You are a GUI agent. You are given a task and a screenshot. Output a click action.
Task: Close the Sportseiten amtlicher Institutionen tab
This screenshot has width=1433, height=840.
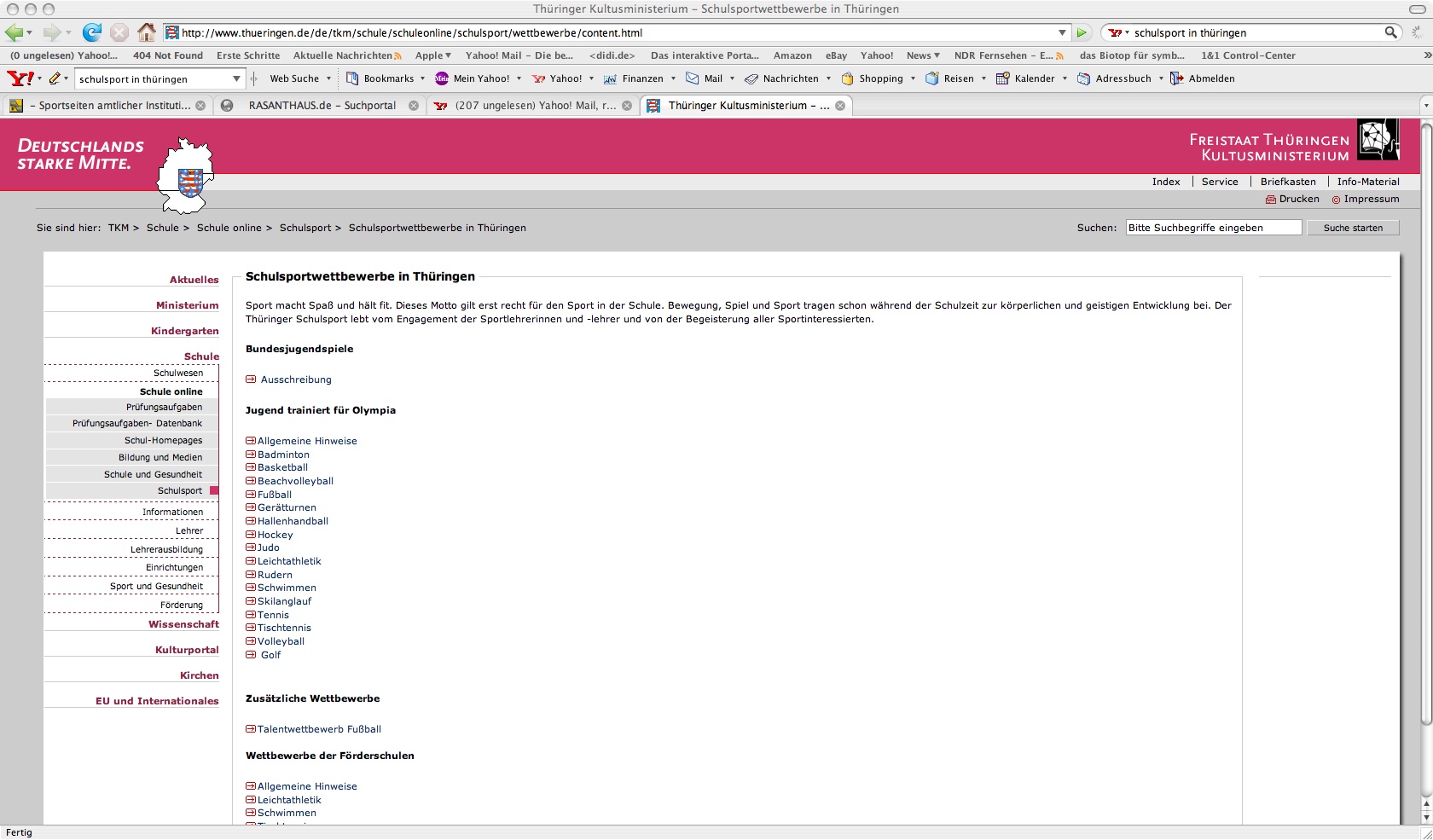click(x=200, y=106)
